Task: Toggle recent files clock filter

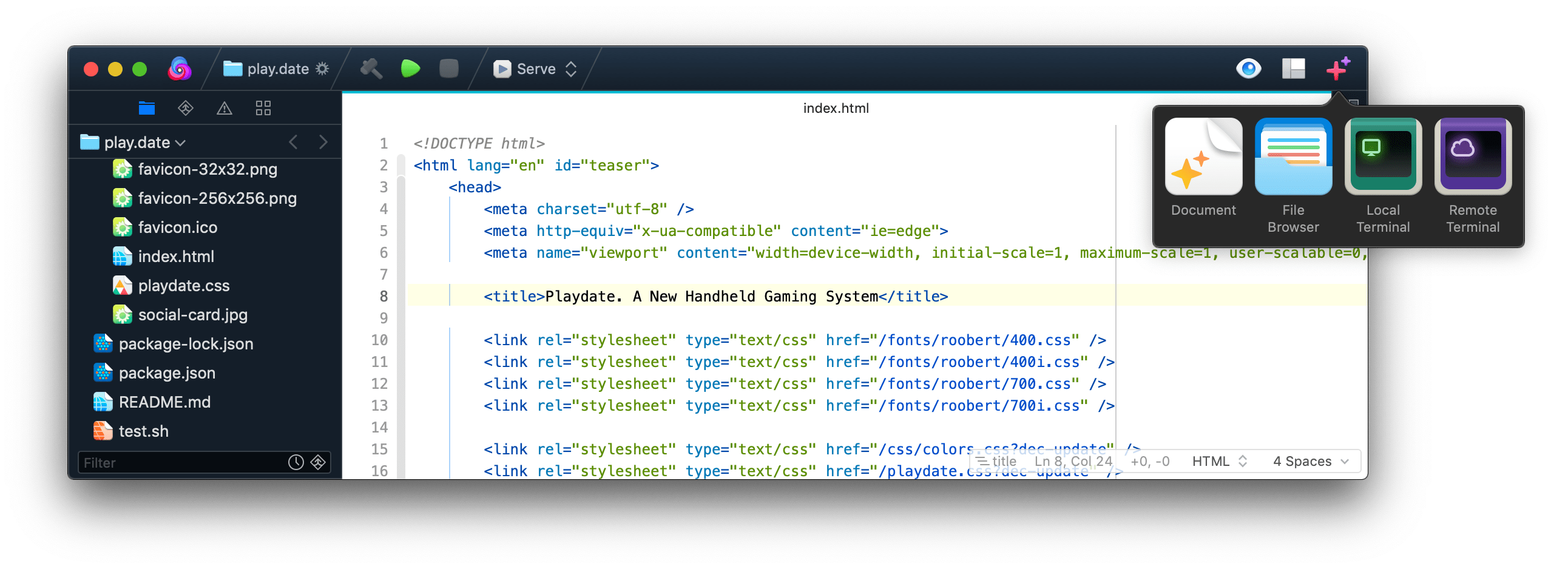Action: click(x=296, y=463)
